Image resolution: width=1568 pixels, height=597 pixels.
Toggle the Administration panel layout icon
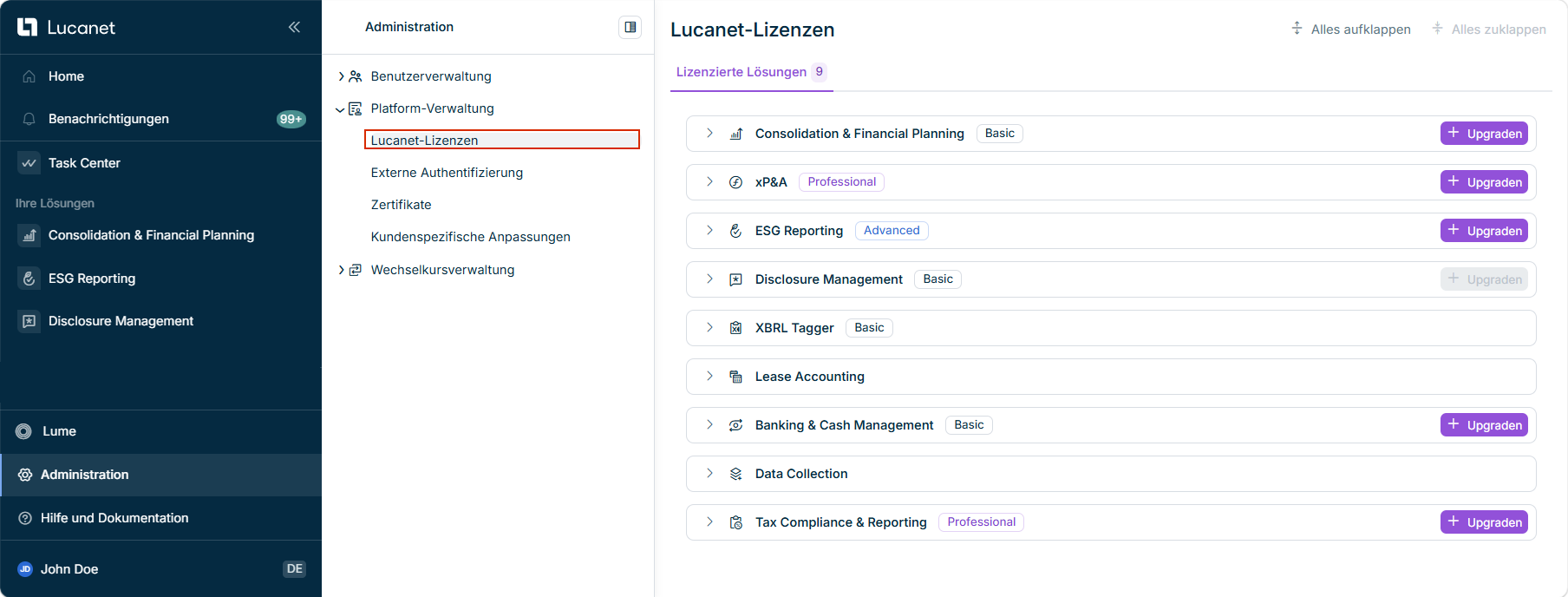[x=630, y=27]
